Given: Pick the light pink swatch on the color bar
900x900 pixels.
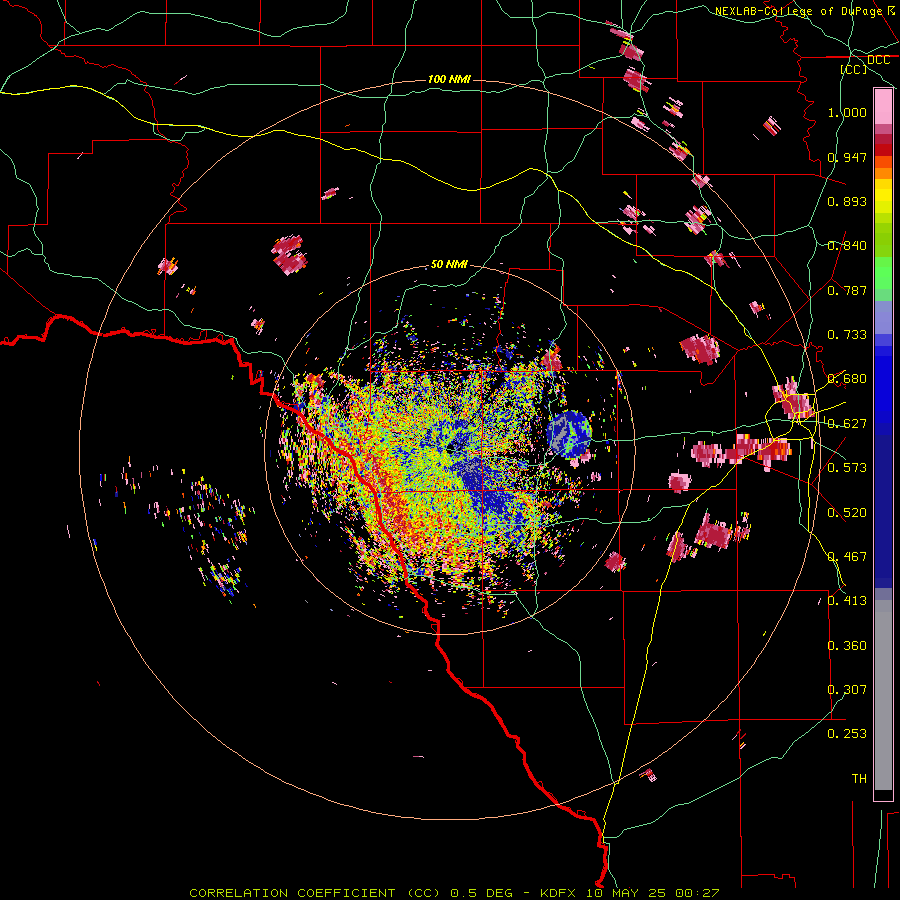Looking at the screenshot, I should coord(883,107).
